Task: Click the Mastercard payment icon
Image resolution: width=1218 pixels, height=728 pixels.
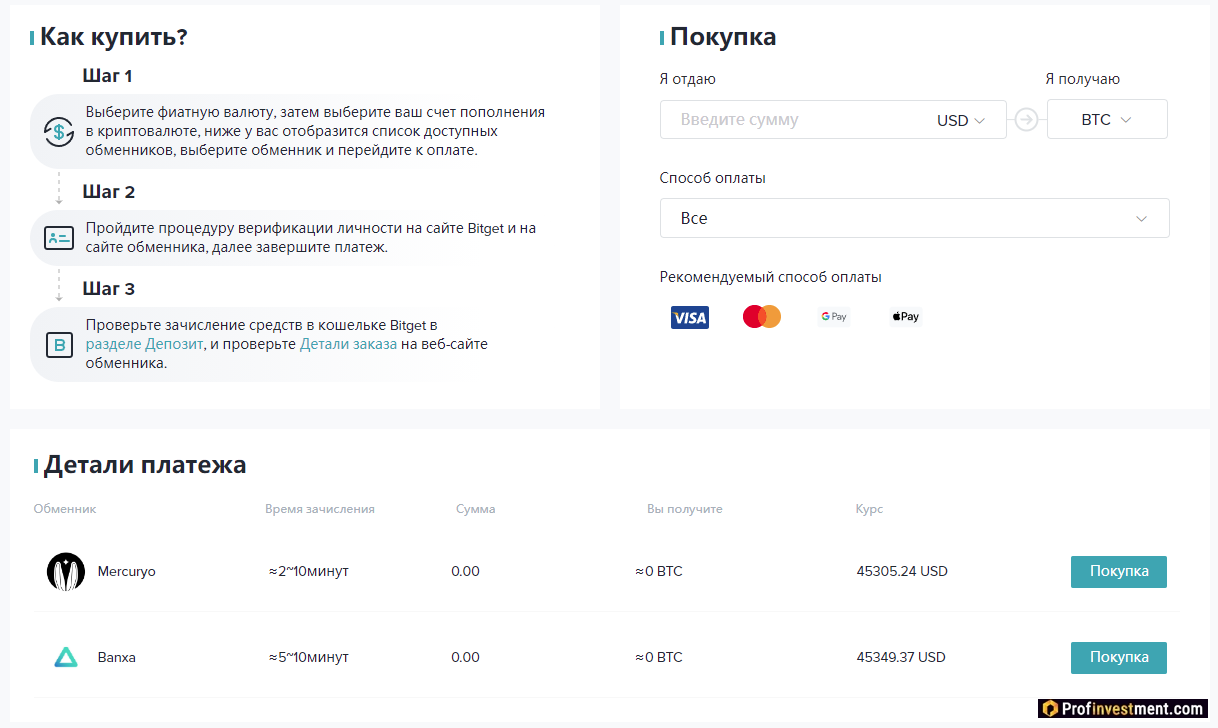Action: pos(761,317)
